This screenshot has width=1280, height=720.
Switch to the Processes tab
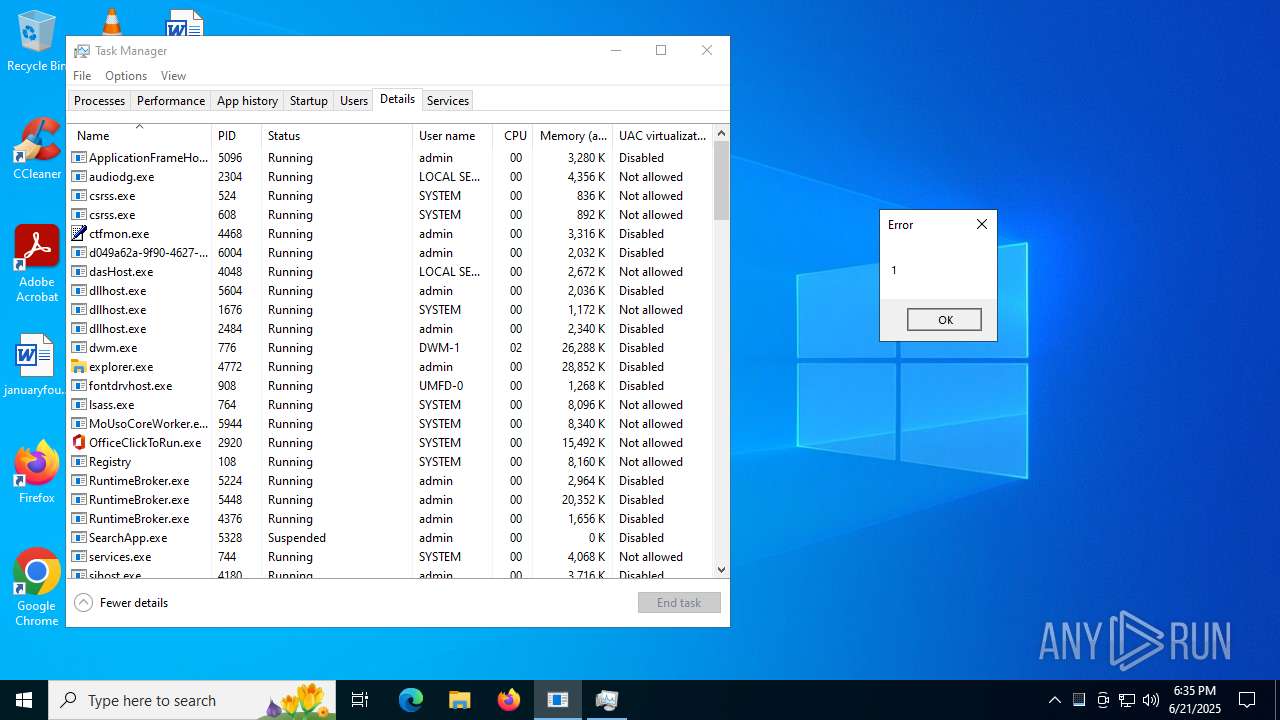[99, 101]
